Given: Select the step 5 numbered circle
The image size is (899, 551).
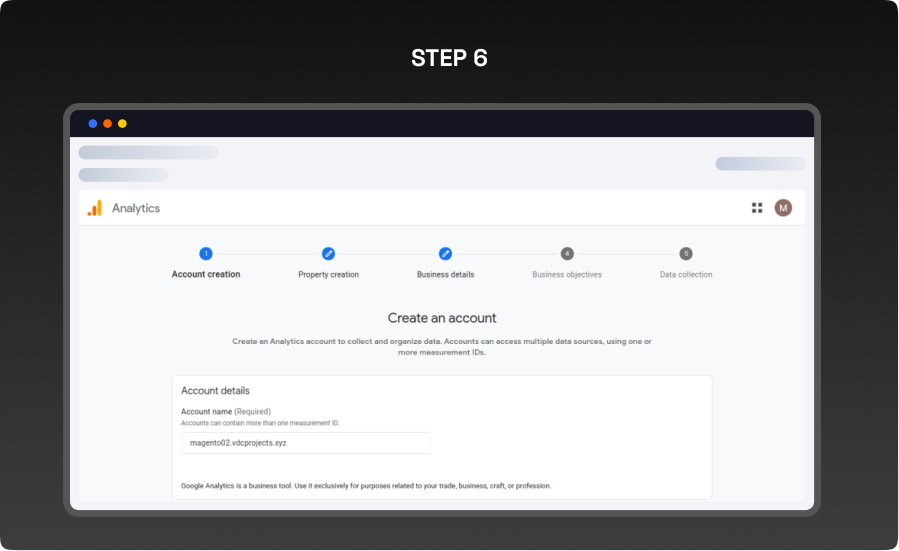Looking at the screenshot, I should [686, 254].
